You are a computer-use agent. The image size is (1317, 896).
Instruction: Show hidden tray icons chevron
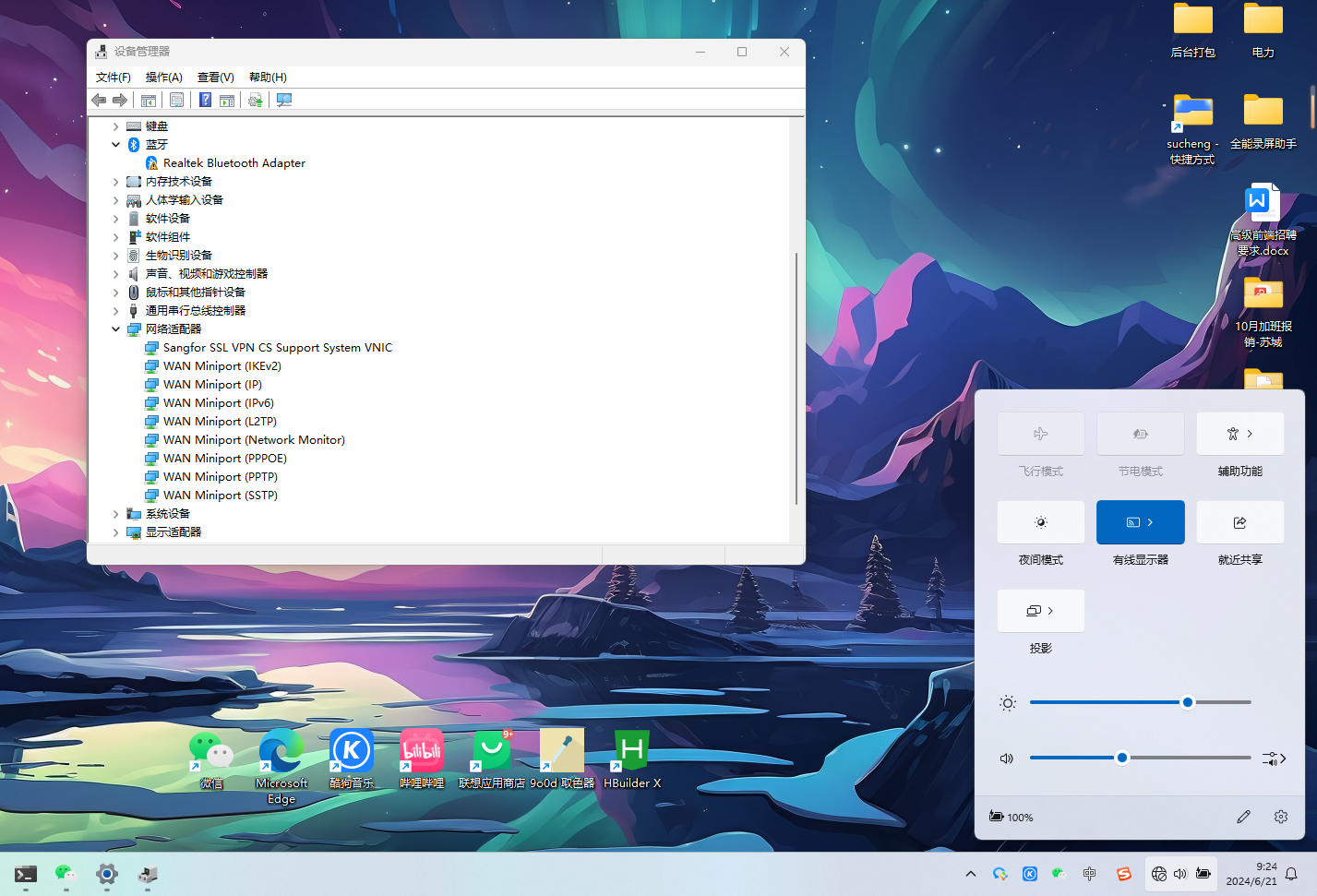[x=970, y=874]
